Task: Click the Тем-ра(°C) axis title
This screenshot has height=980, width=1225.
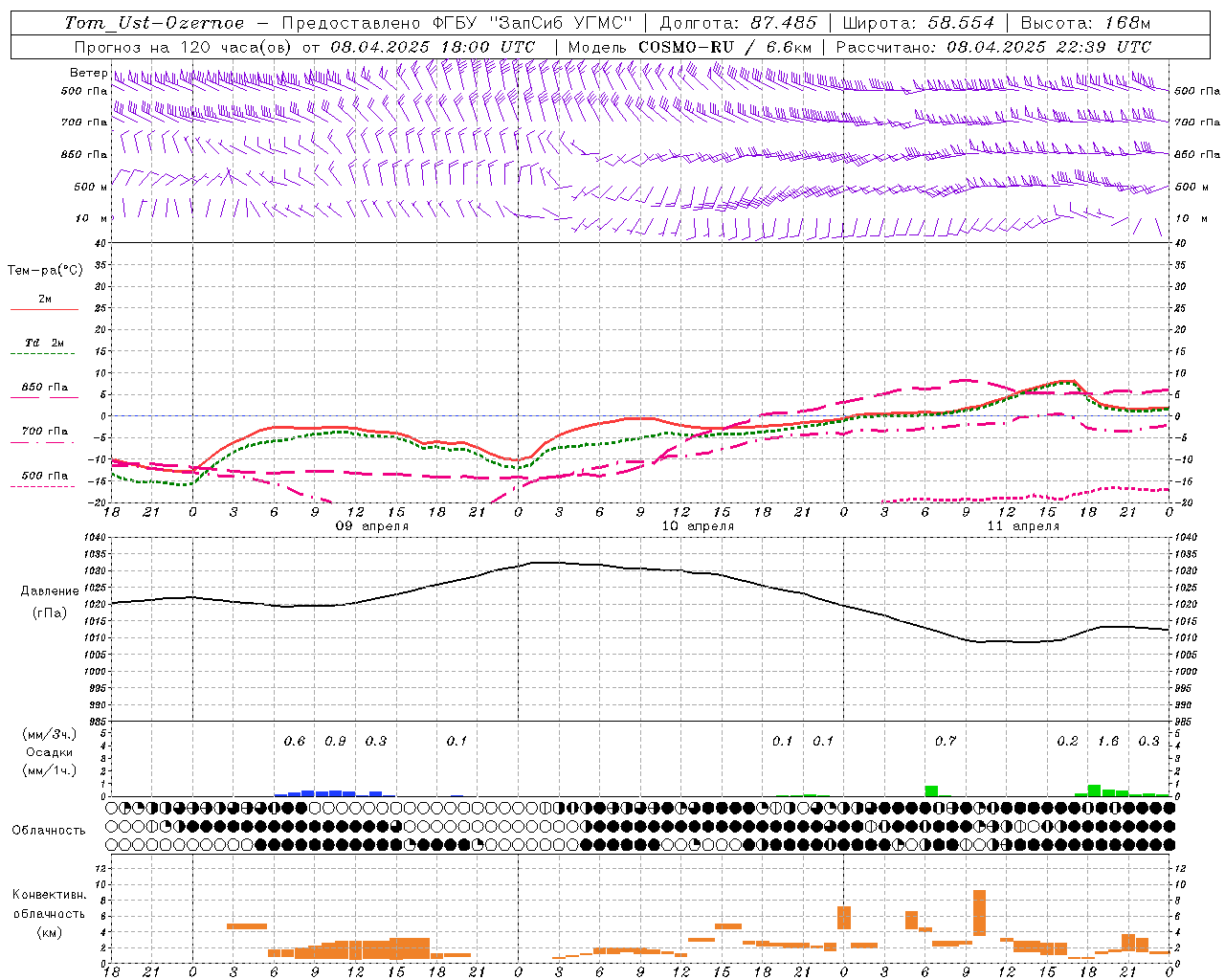Action: pyautogui.click(x=45, y=271)
